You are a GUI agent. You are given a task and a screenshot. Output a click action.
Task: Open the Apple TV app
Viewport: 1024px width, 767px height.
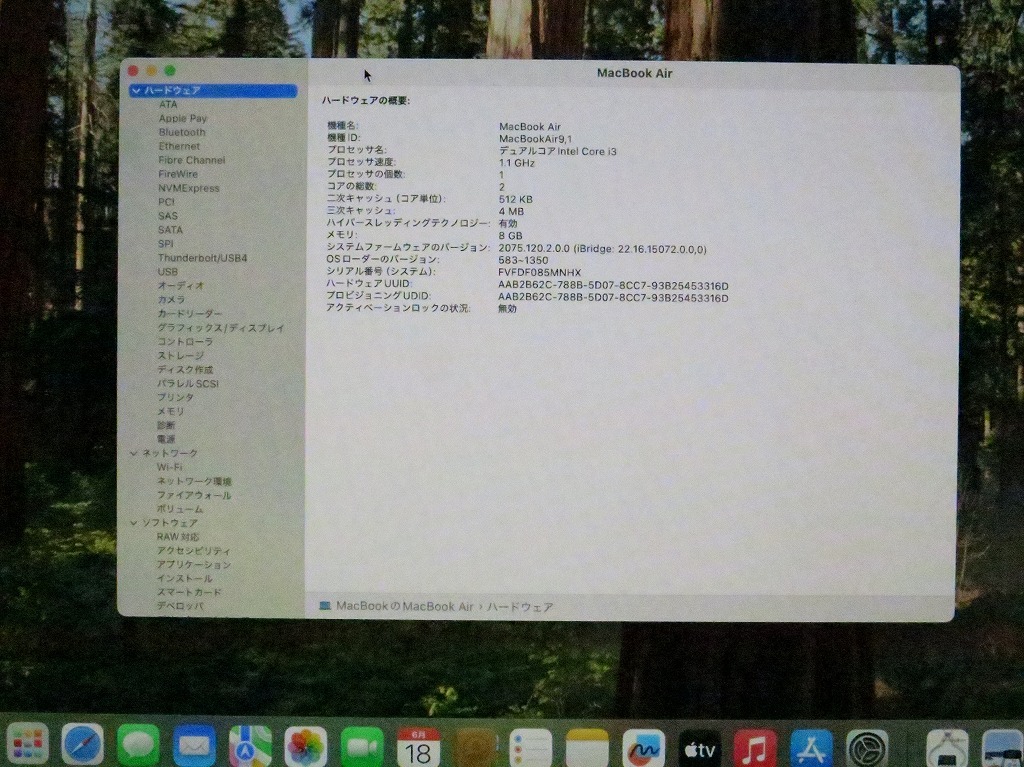click(x=699, y=747)
